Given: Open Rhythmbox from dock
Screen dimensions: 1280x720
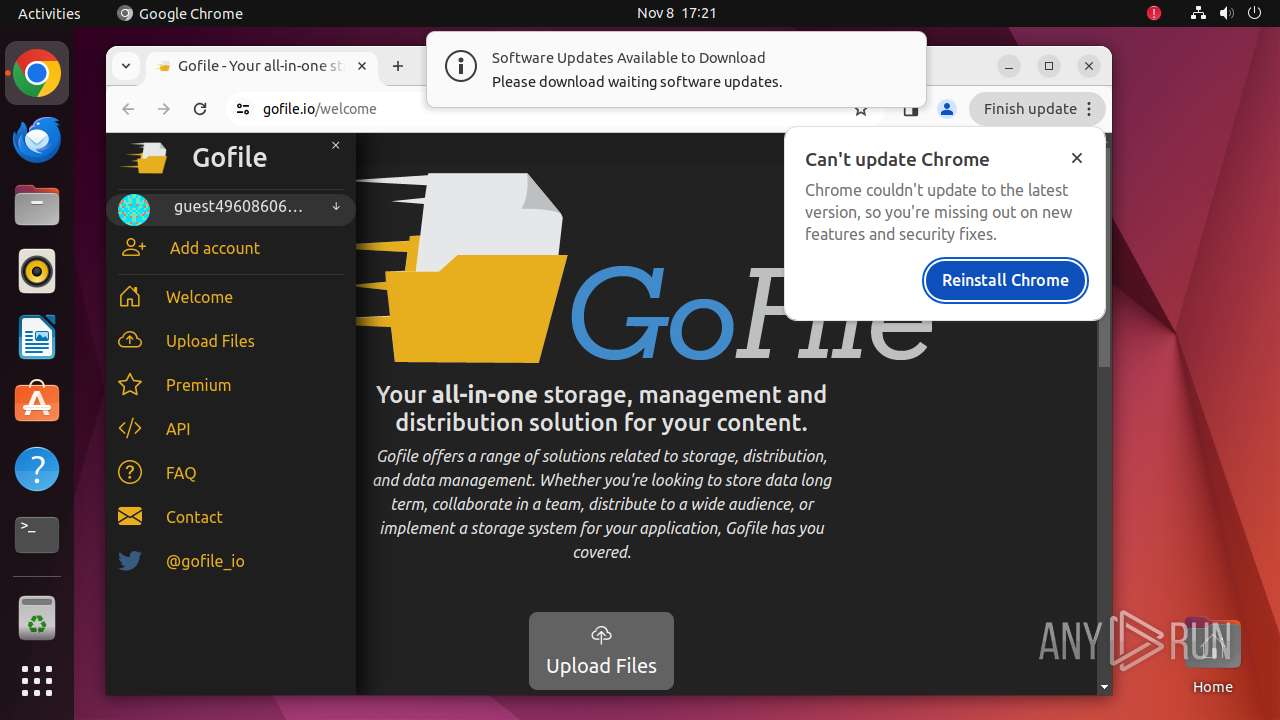Looking at the screenshot, I should click(x=37, y=271).
